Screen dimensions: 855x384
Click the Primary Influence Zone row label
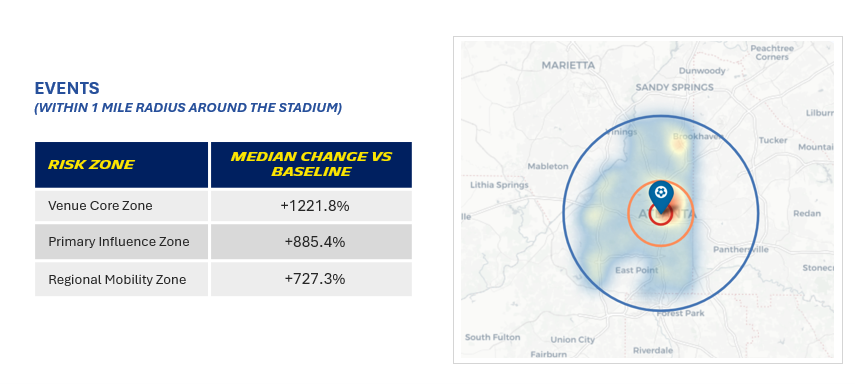click(119, 242)
